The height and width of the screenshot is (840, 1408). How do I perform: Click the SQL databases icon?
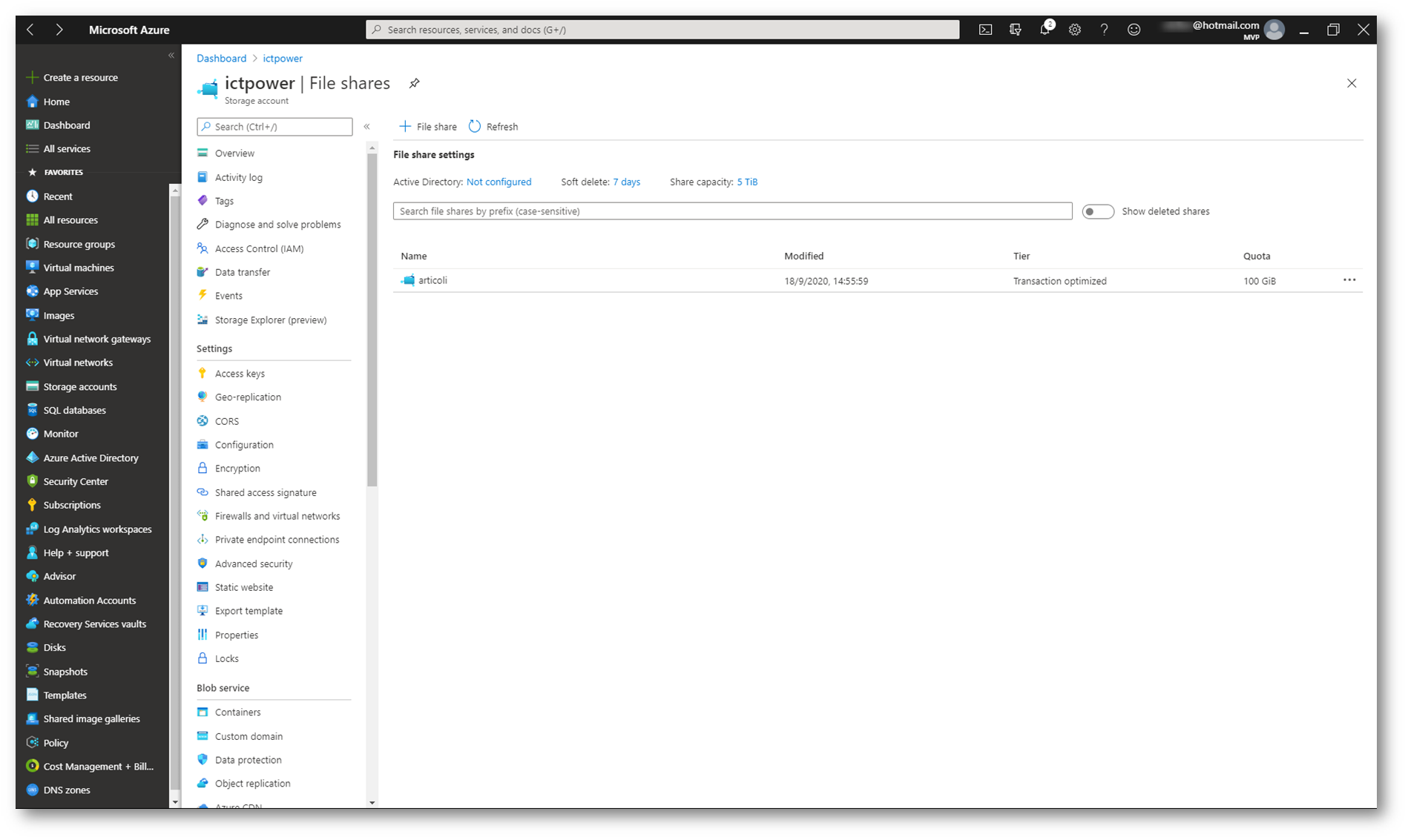click(32, 410)
